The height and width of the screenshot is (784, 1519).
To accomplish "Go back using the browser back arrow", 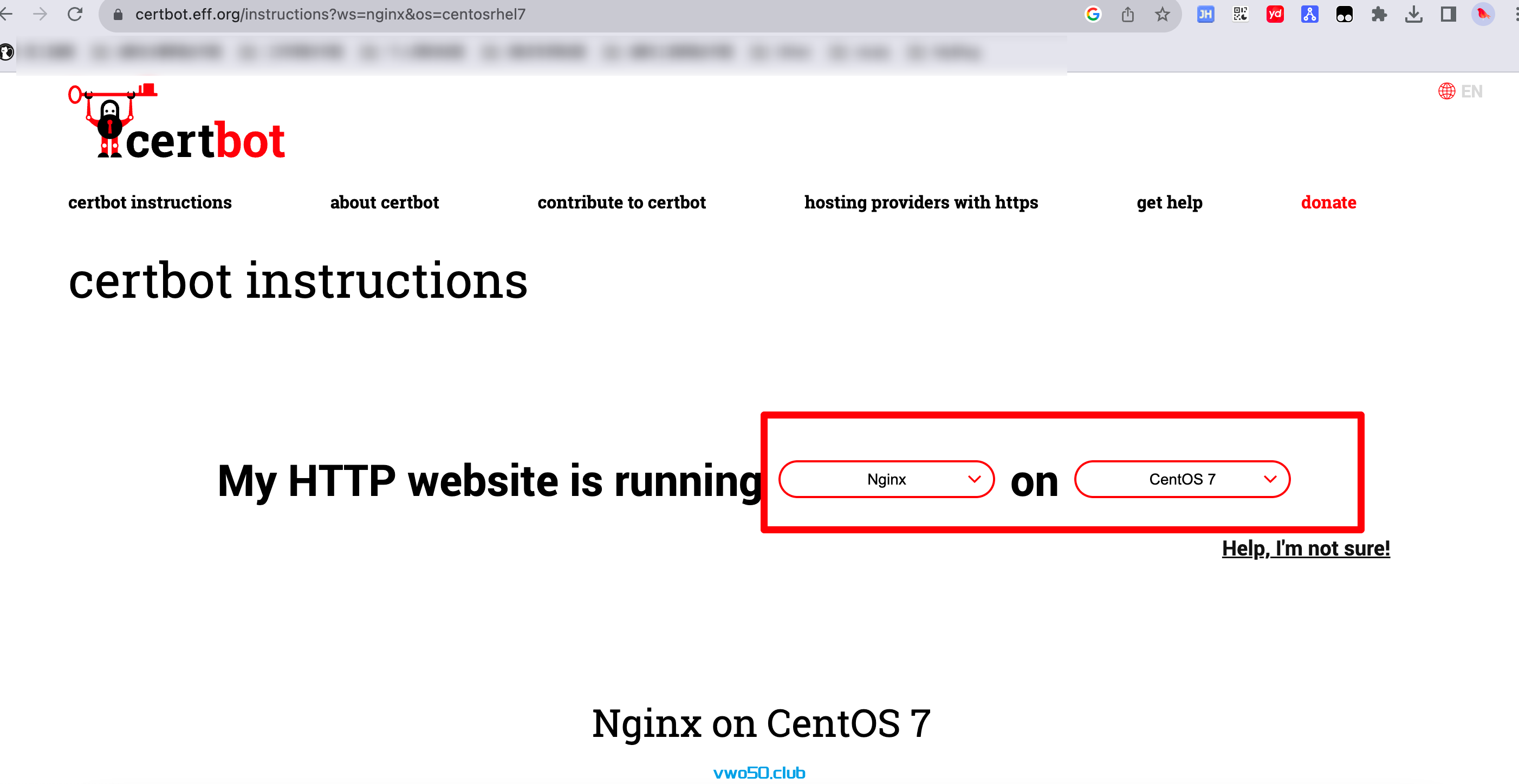I will point(6,14).
